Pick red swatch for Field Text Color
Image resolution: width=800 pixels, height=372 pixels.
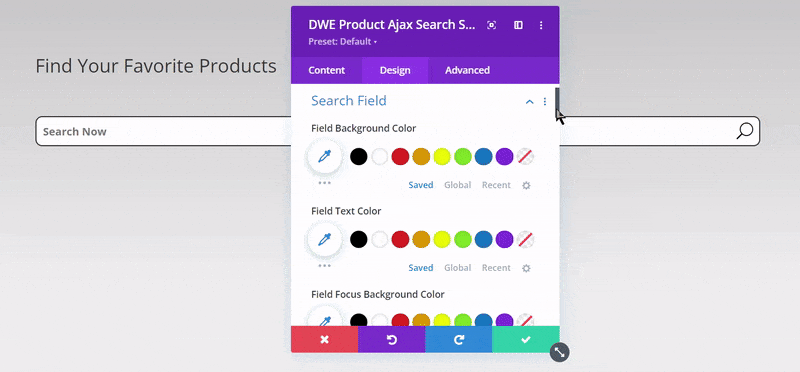click(401, 239)
